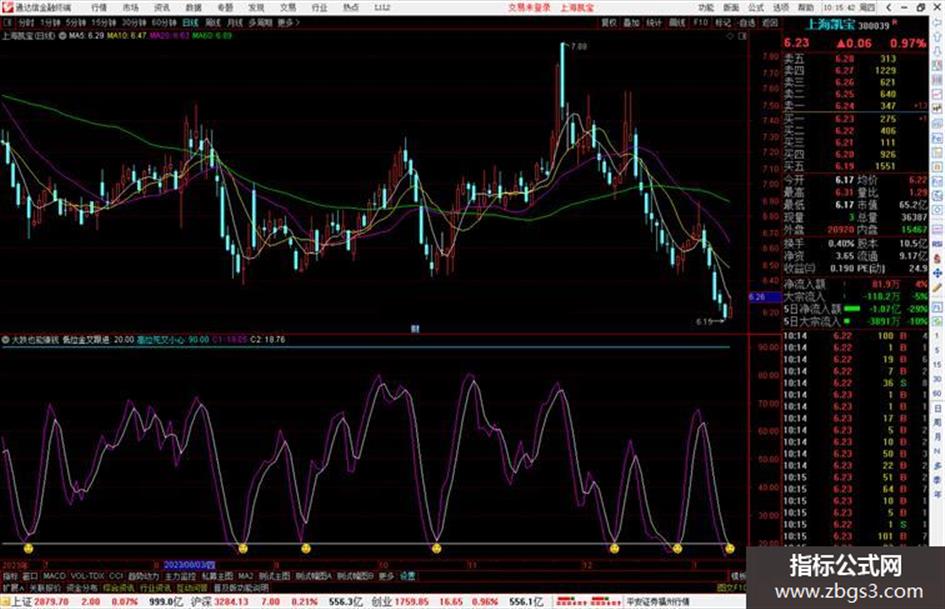Click the 卖五 ask row
Image resolution: width=945 pixels, height=609 pixels.
point(855,58)
